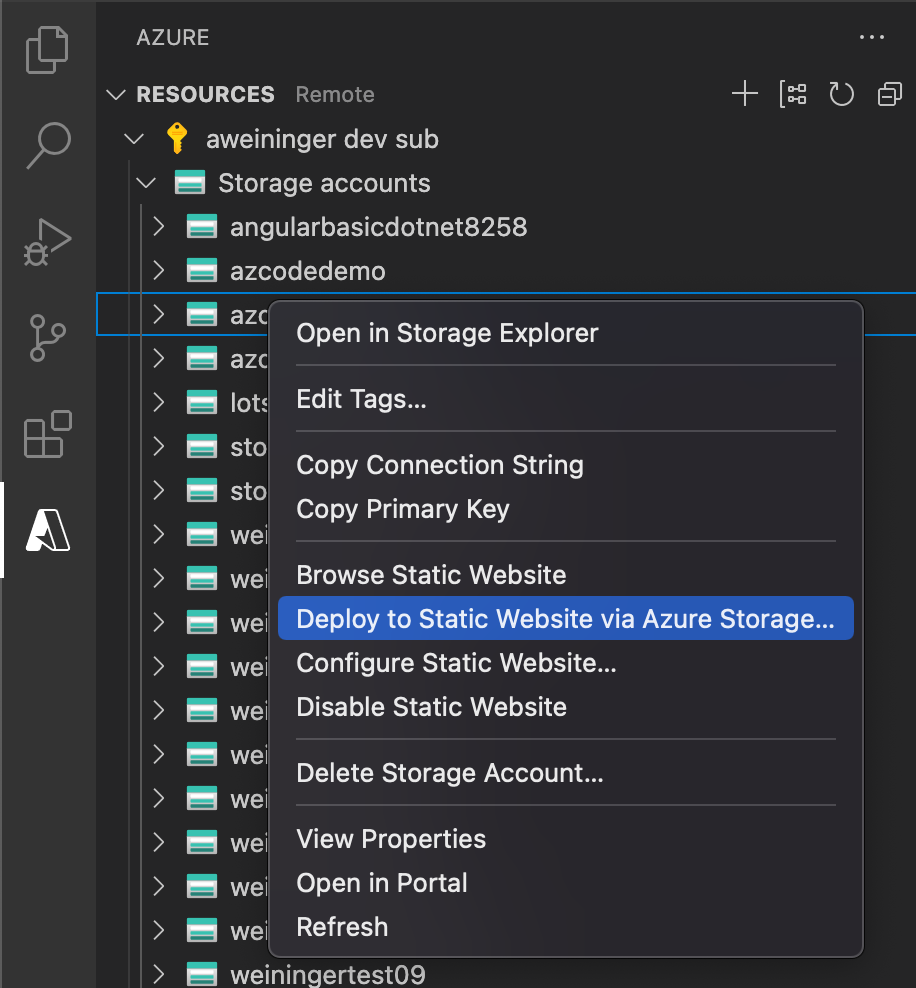
Task: Select the Azure view icon
Action: click(48, 530)
